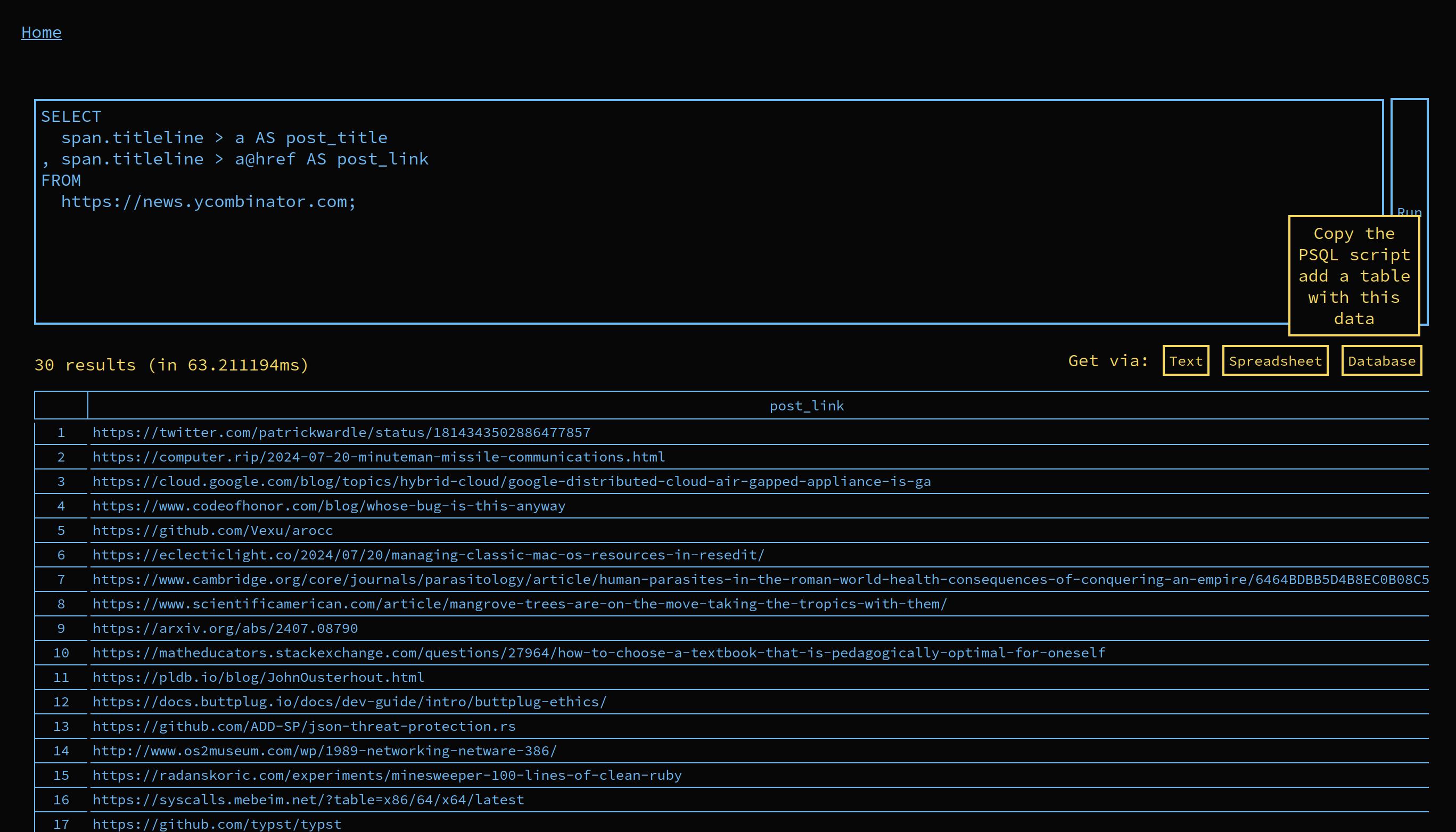Click the 'Get via:' label
The height and width of the screenshot is (832, 1456).
click(x=1108, y=361)
